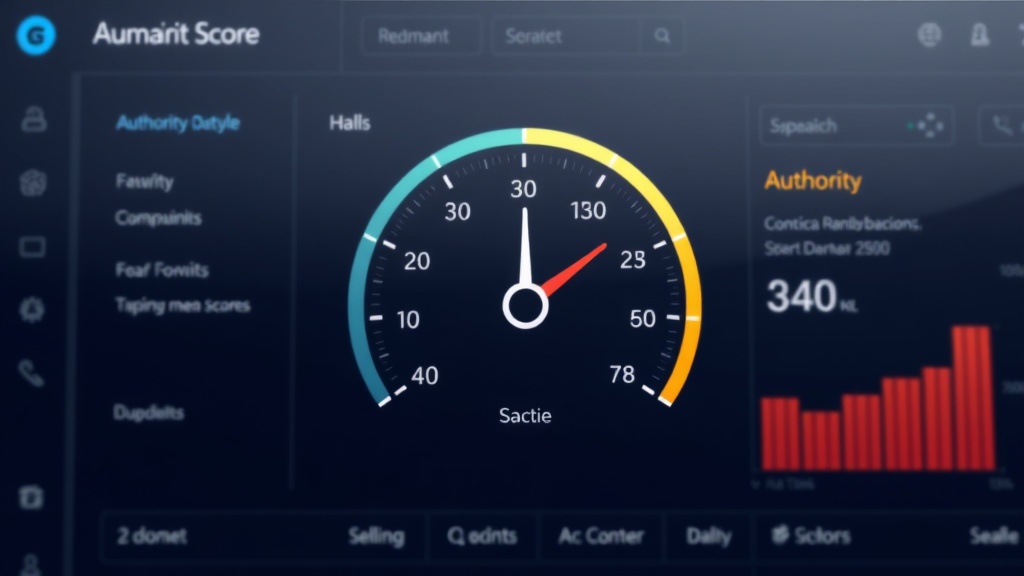
Task: Click the Sclors button in bottom bar
Action: tap(811, 537)
